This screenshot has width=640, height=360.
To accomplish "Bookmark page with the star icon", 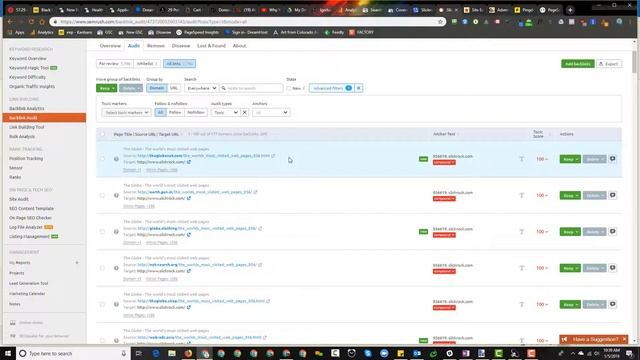I will [440, 22].
